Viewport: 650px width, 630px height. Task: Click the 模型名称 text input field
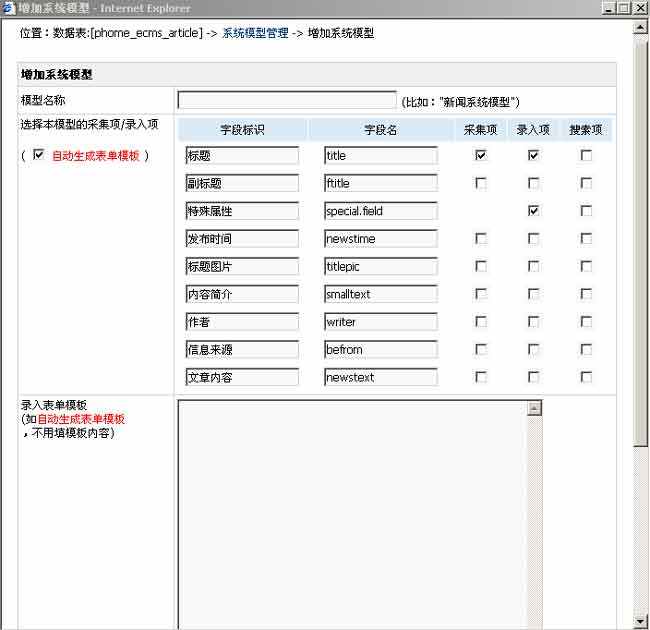[287, 100]
